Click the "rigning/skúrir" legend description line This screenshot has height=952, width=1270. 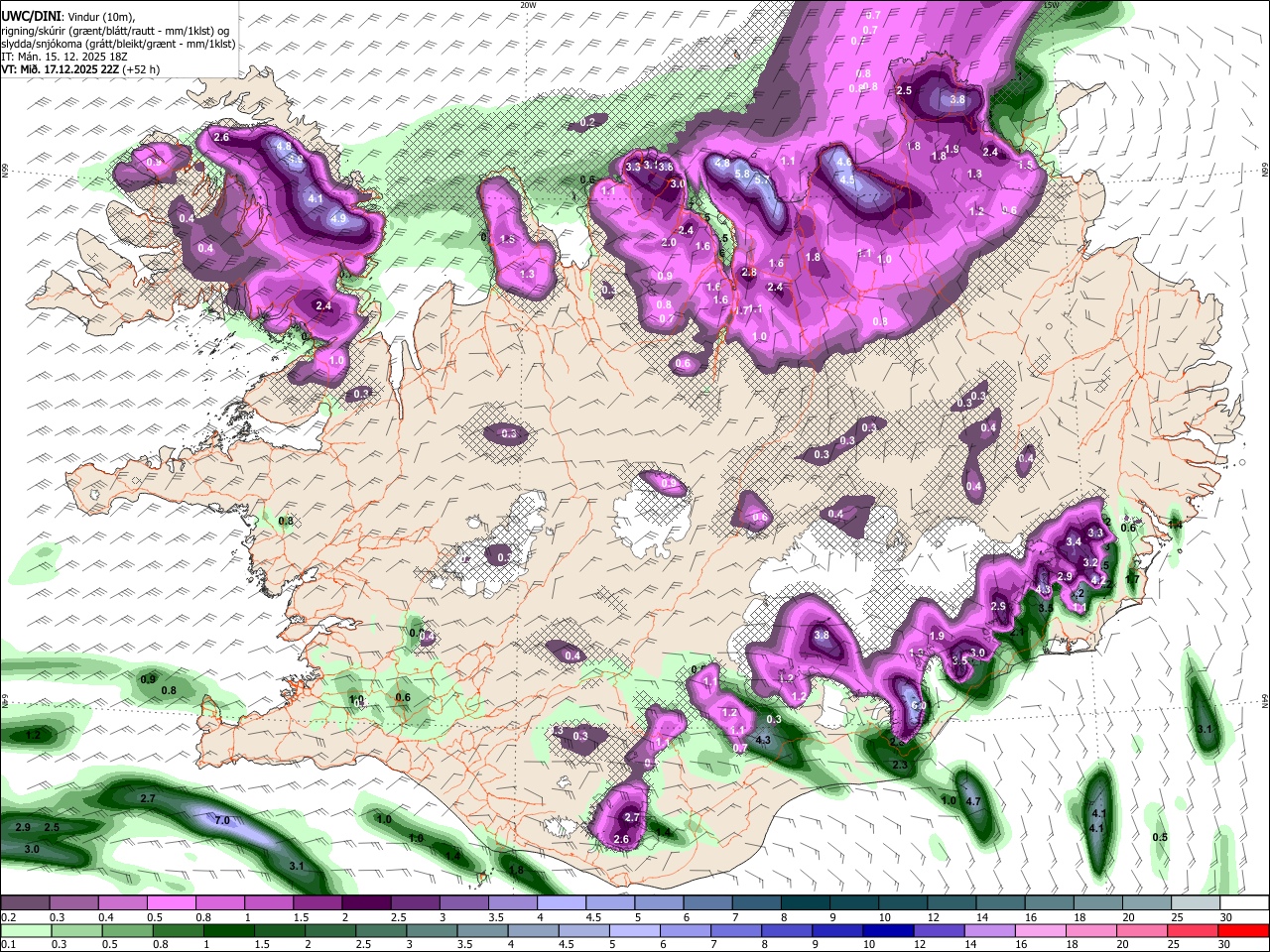(115, 30)
